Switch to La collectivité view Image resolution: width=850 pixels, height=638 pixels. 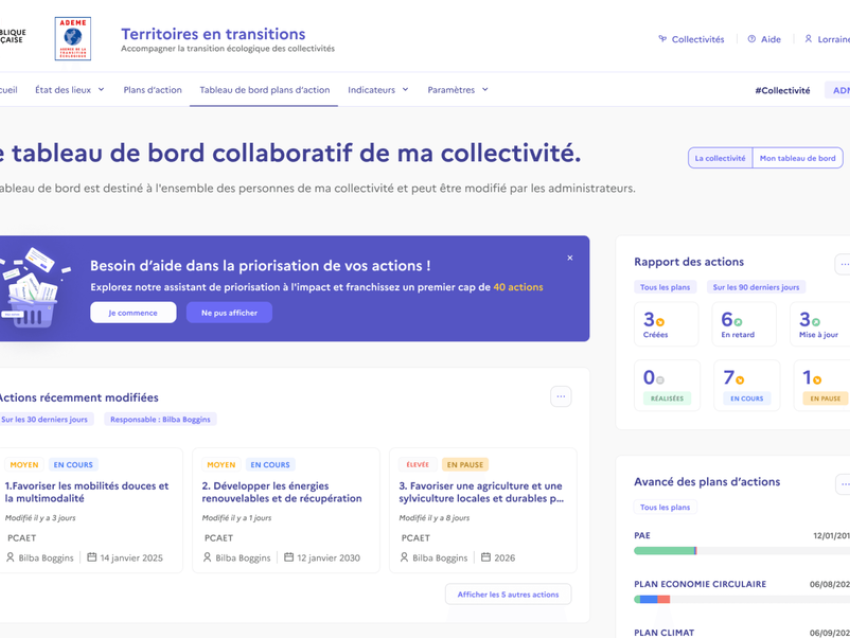point(719,158)
